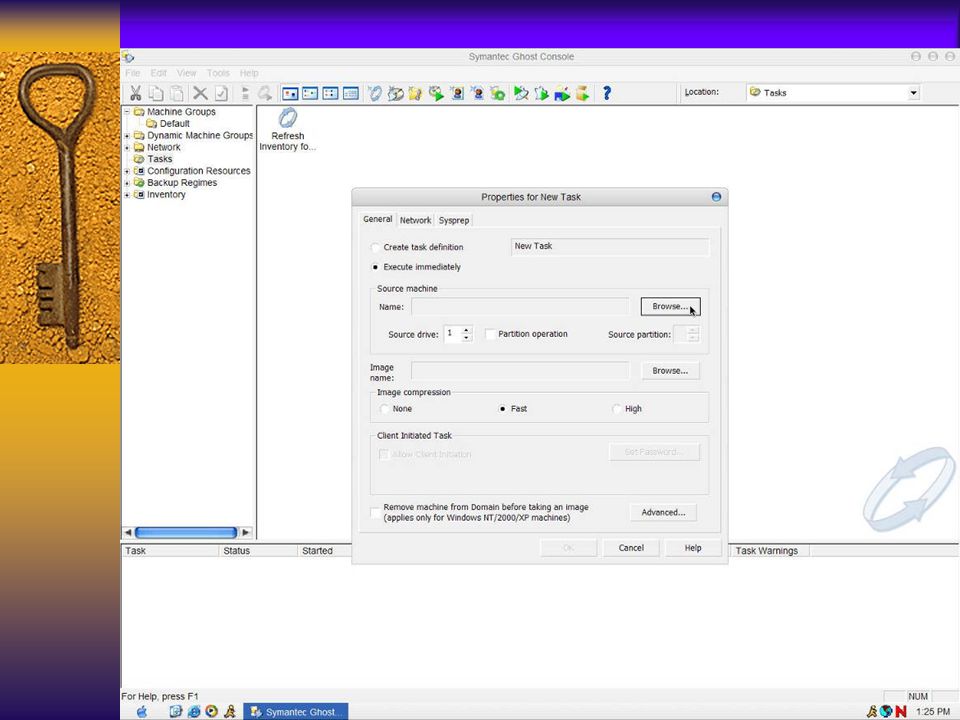Collapse the Machine Groups tree node

127,111
